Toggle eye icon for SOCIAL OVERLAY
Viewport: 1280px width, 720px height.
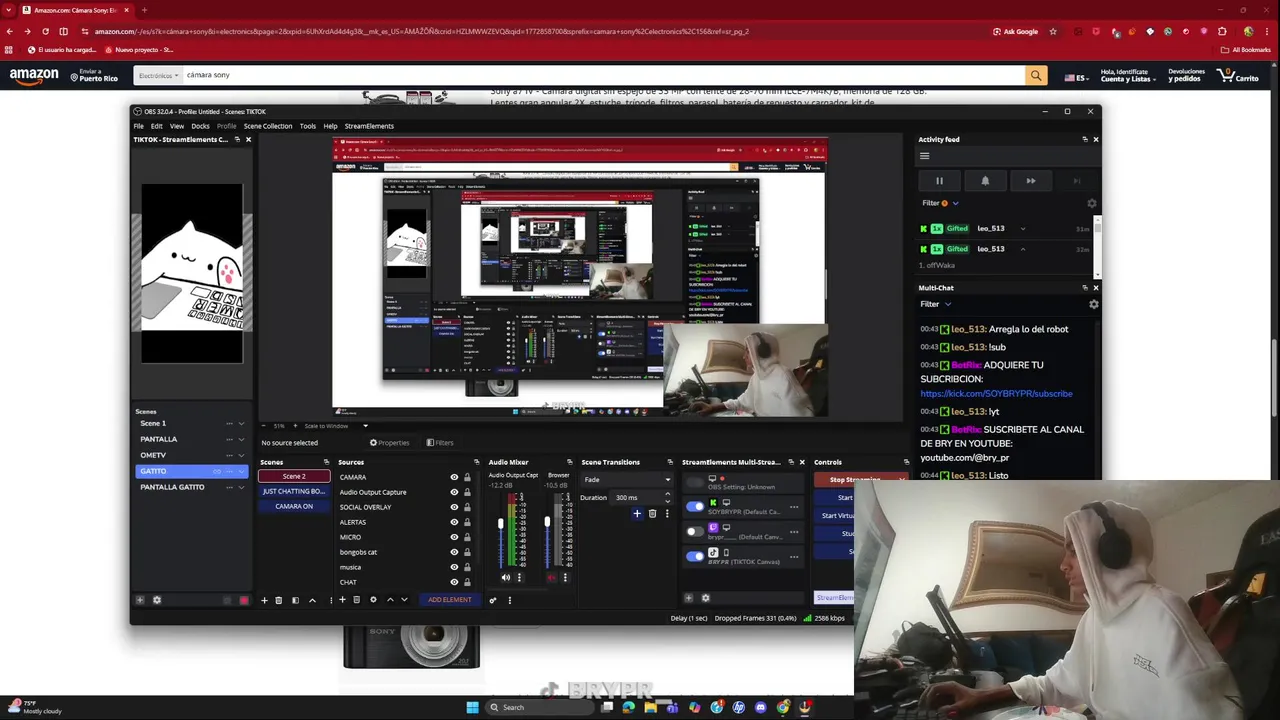click(x=454, y=507)
